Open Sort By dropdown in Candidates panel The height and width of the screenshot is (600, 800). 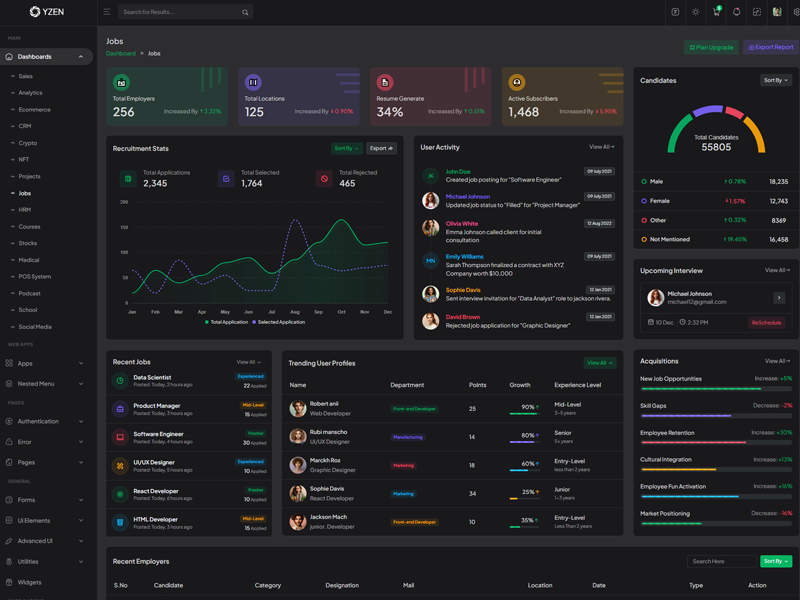point(776,80)
